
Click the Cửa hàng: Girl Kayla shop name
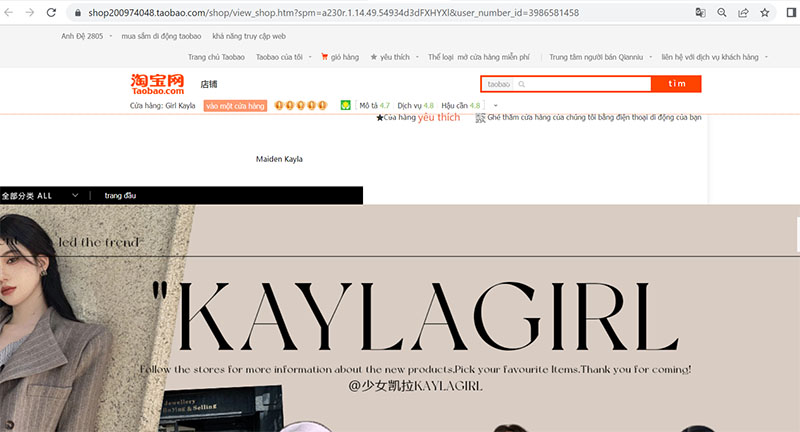pyautogui.click(x=163, y=106)
